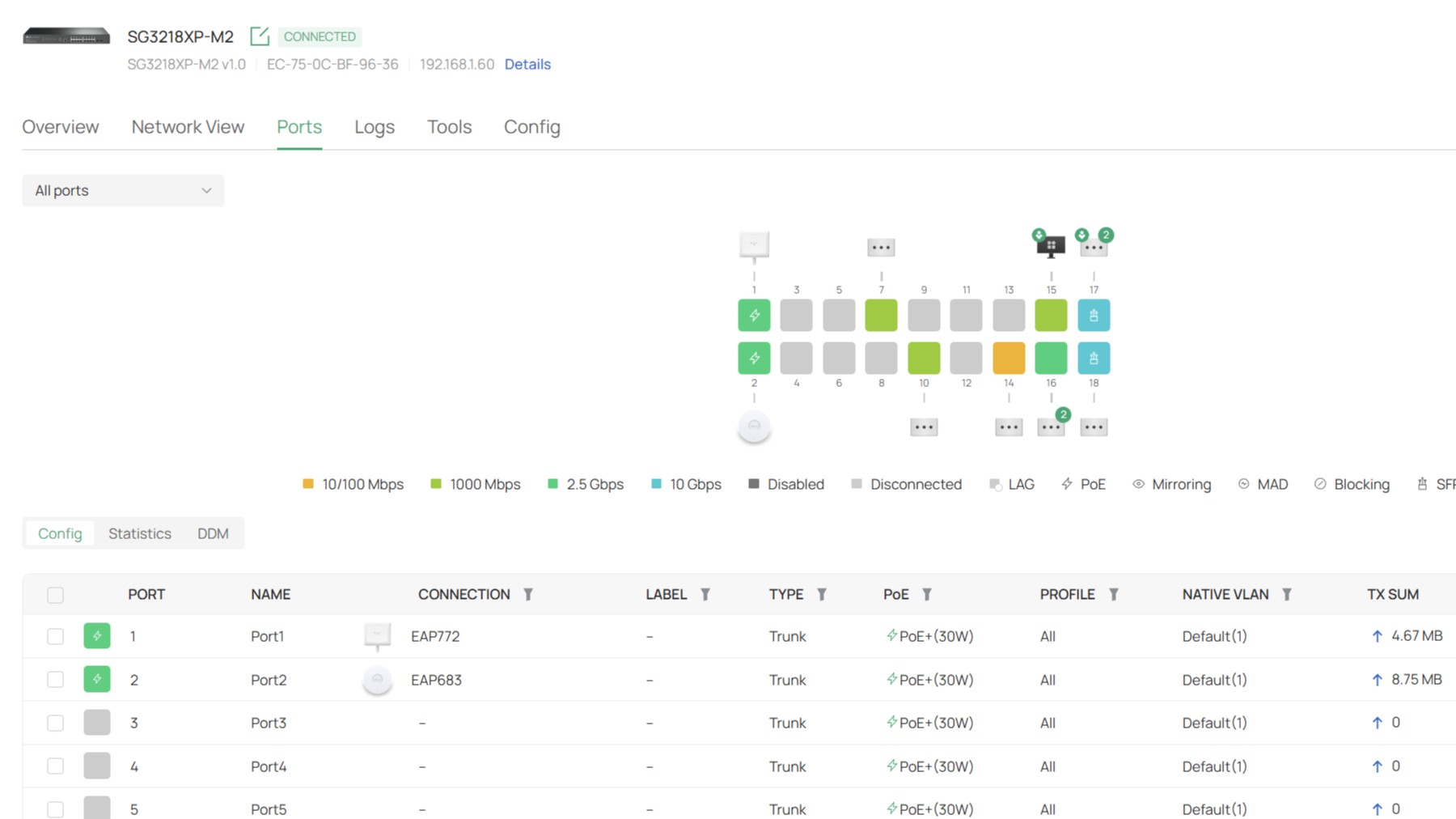Screen dimensions: 1456x819
Task: Select port 3 in the port diagram
Action: pyautogui.click(x=797, y=315)
